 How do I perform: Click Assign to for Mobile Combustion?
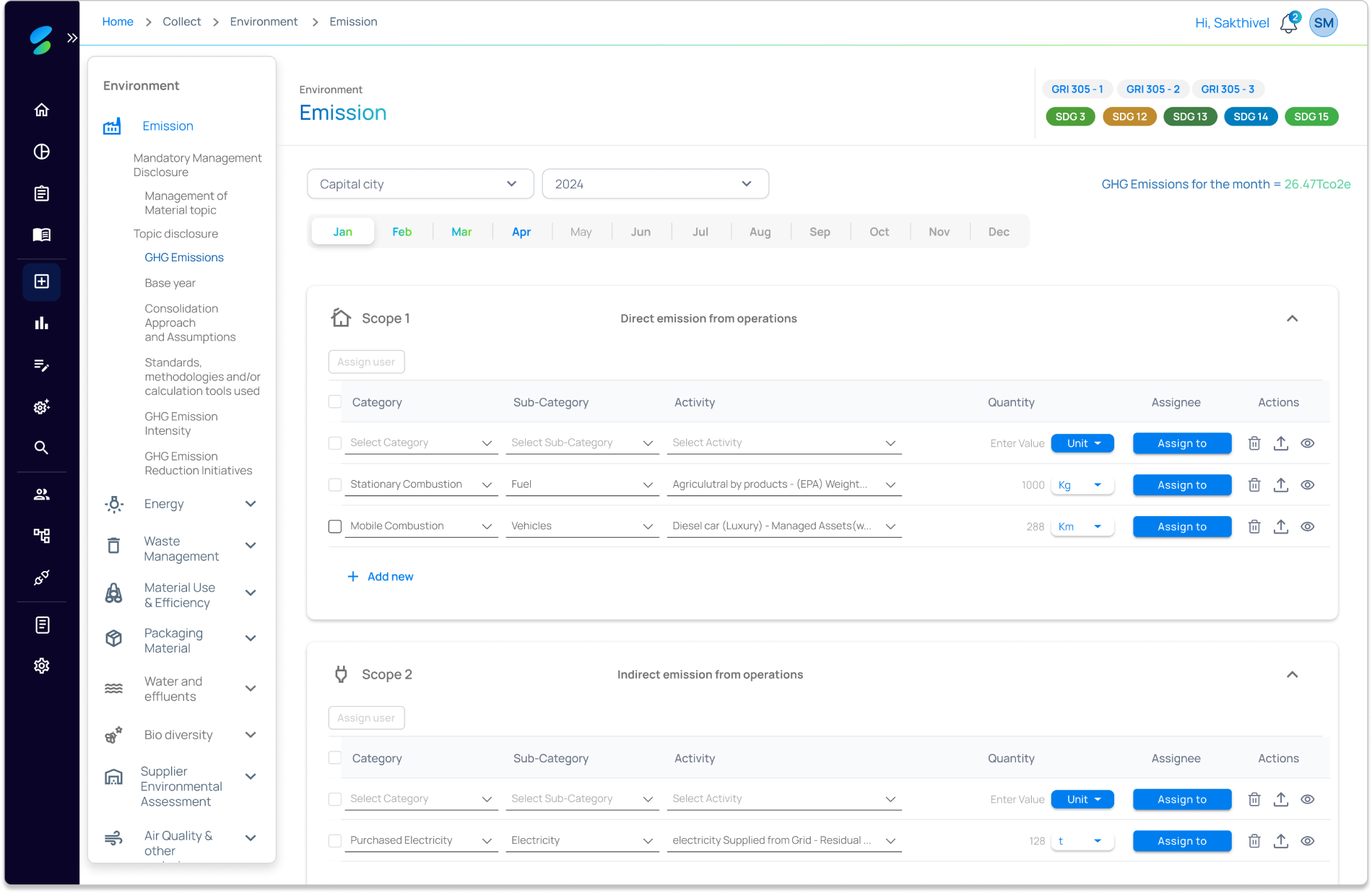coord(1181,527)
